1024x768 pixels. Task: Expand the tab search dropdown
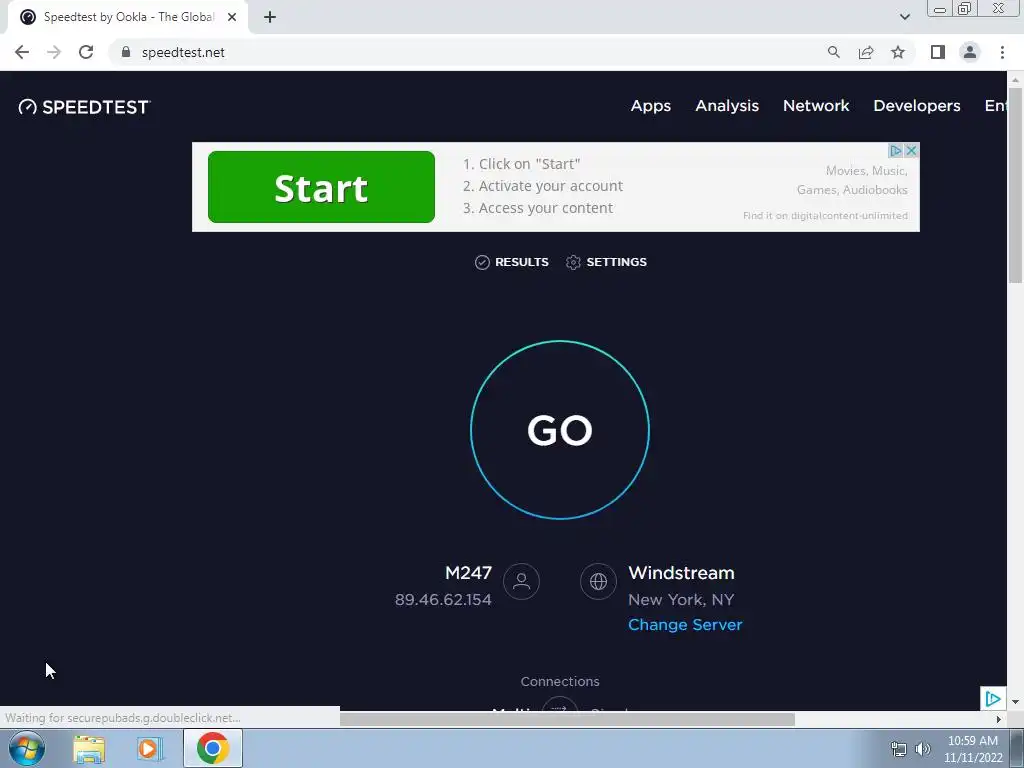pos(904,17)
